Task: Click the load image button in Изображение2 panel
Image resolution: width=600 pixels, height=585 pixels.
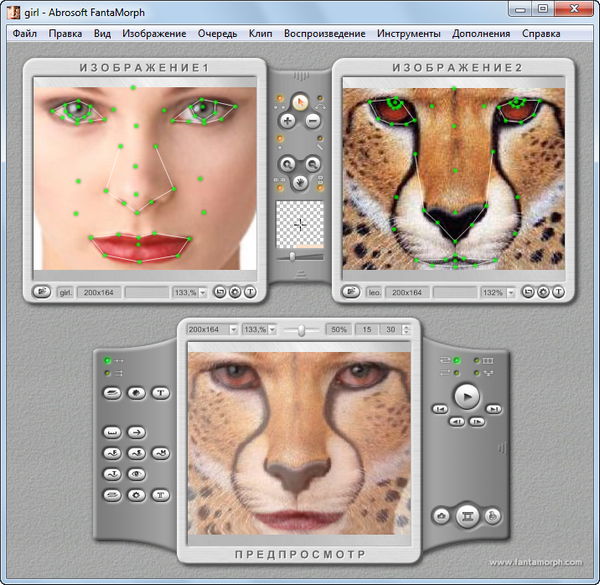Action: (351, 292)
